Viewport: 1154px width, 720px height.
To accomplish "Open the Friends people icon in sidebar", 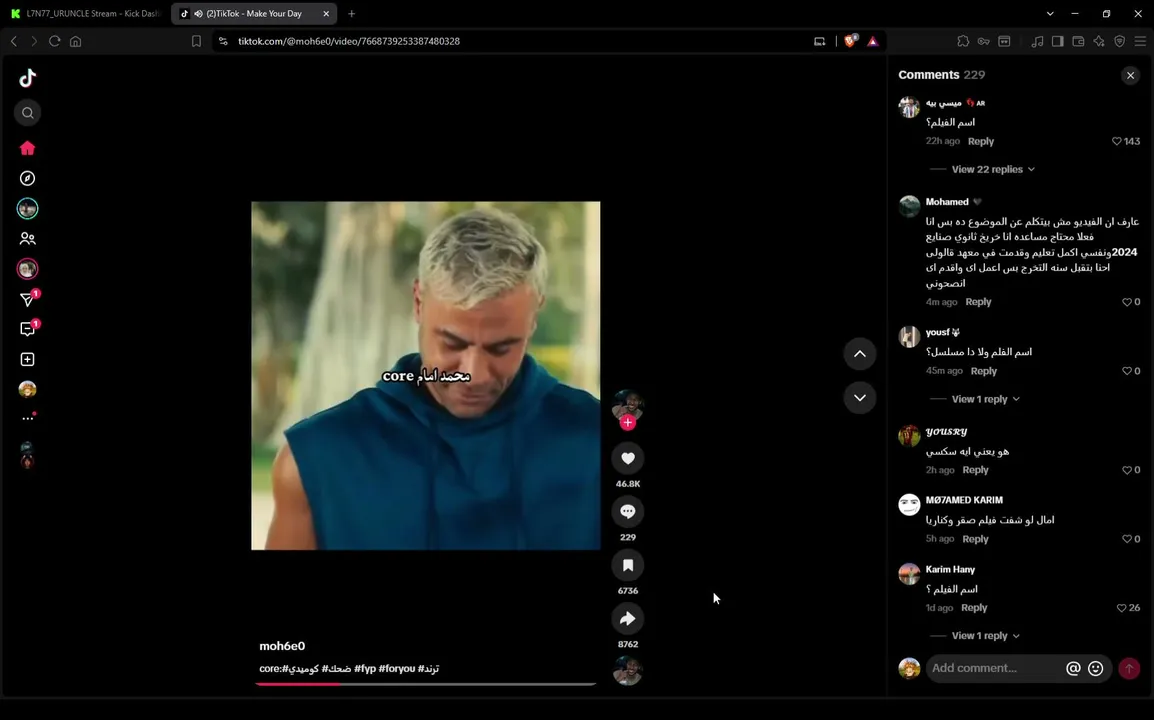I will (27, 239).
